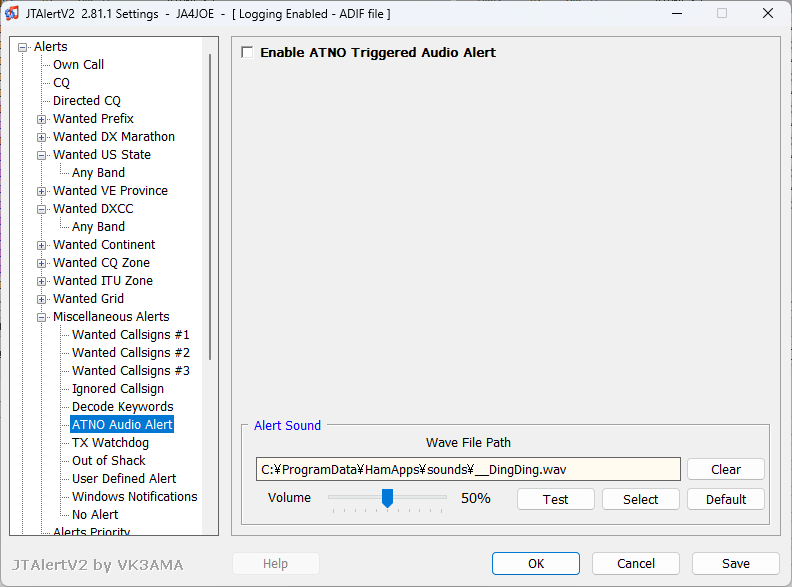Collapse the Wanted US State node
This screenshot has width=792, height=587.
click(x=41, y=156)
